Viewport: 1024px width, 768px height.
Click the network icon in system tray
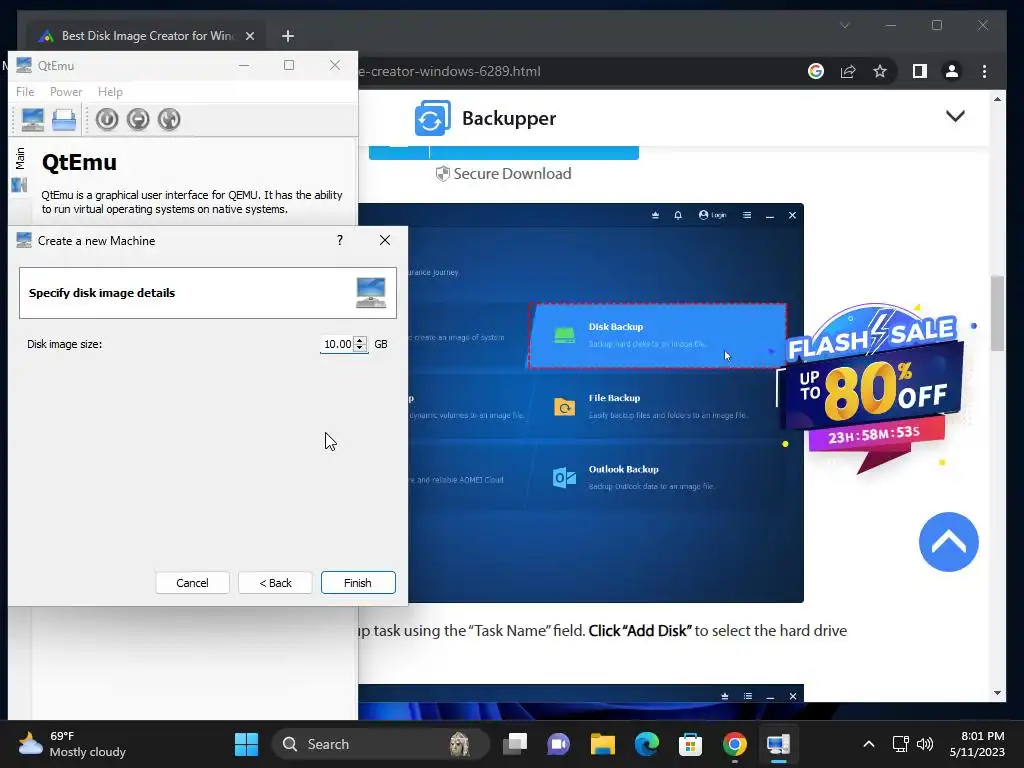click(901, 744)
